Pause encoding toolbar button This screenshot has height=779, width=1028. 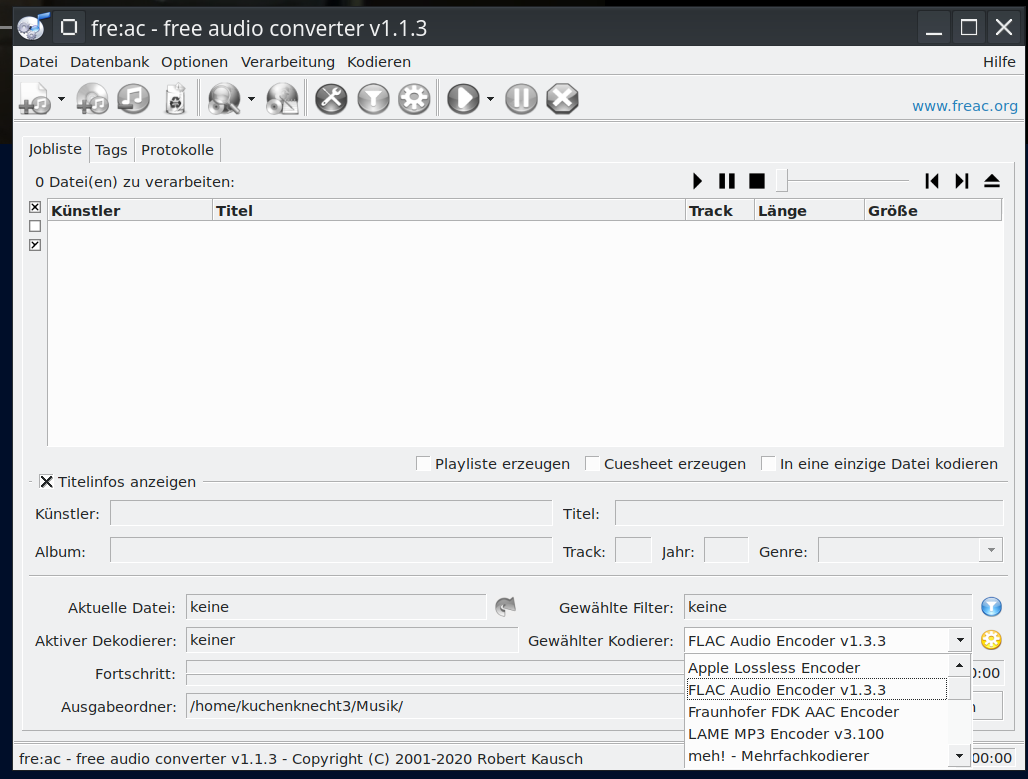(521, 99)
